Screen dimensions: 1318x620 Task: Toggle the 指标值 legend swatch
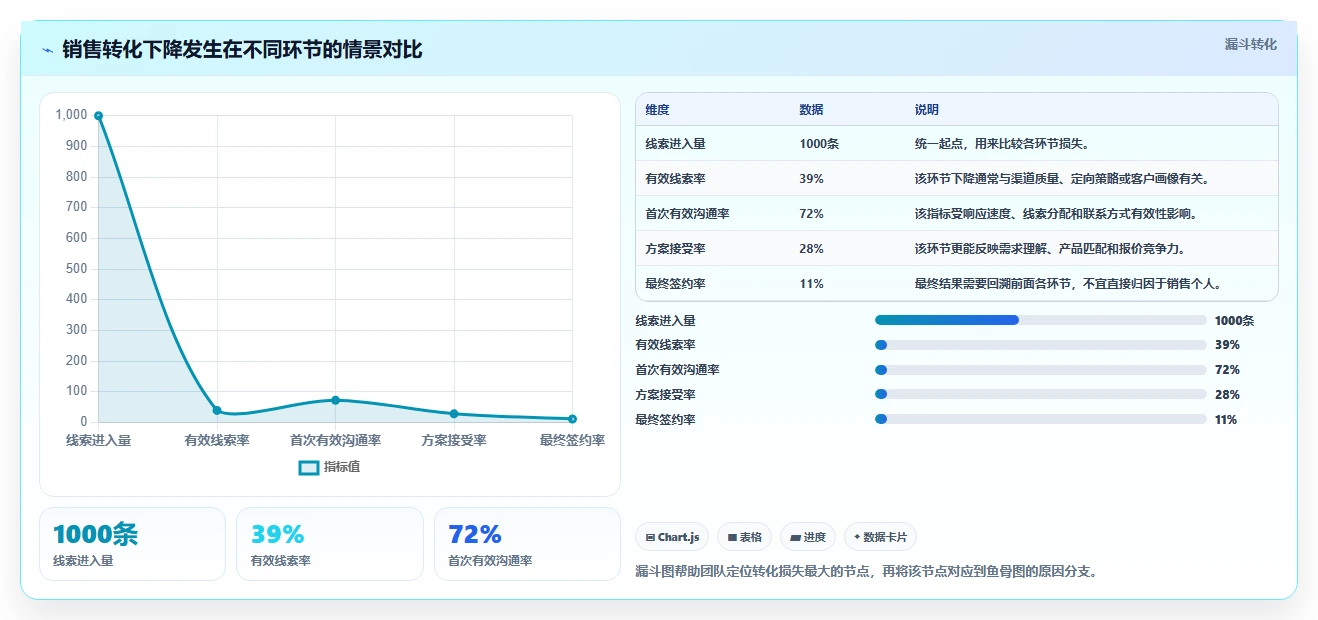click(309, 467)
